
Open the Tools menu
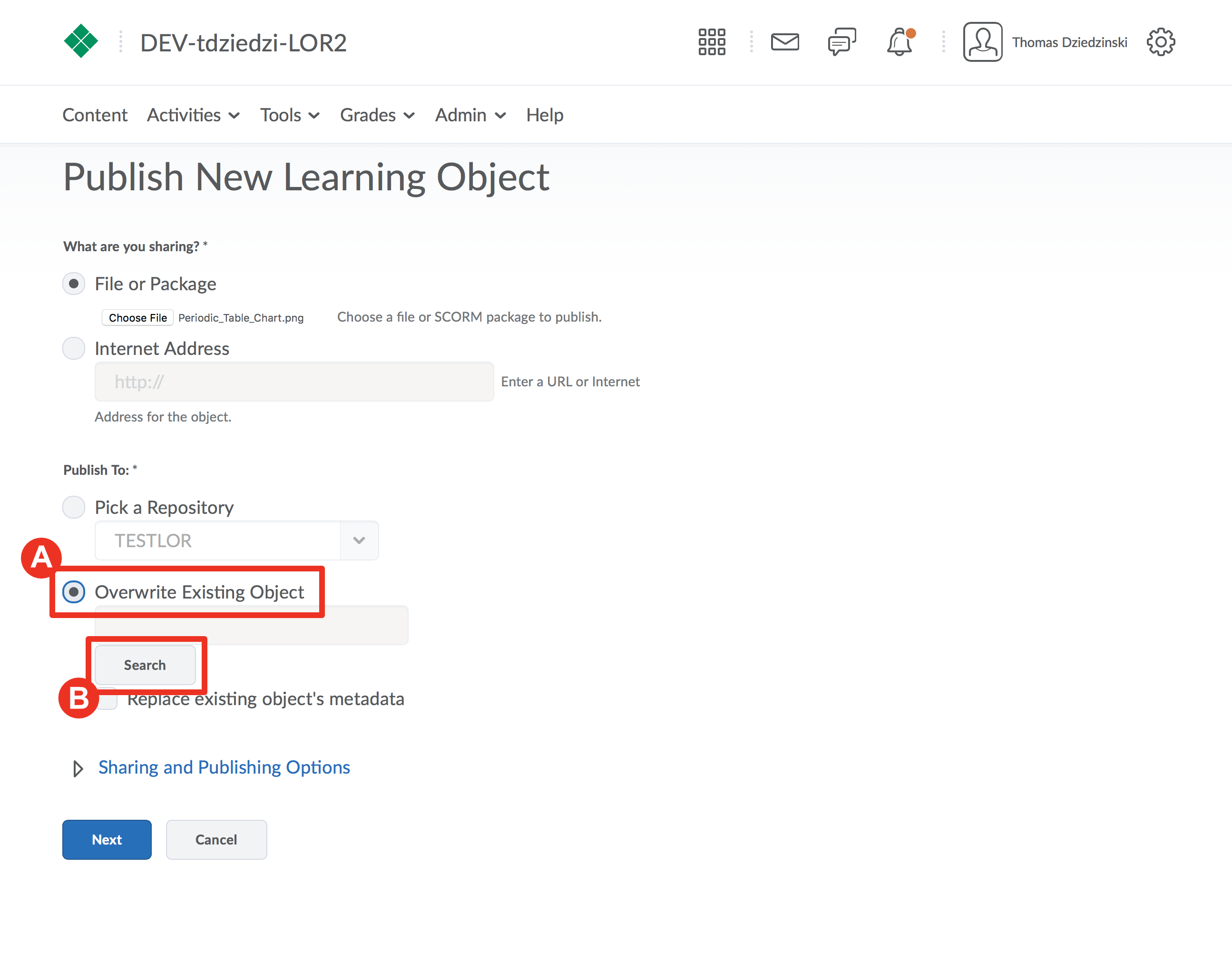[x=290, y=115]
